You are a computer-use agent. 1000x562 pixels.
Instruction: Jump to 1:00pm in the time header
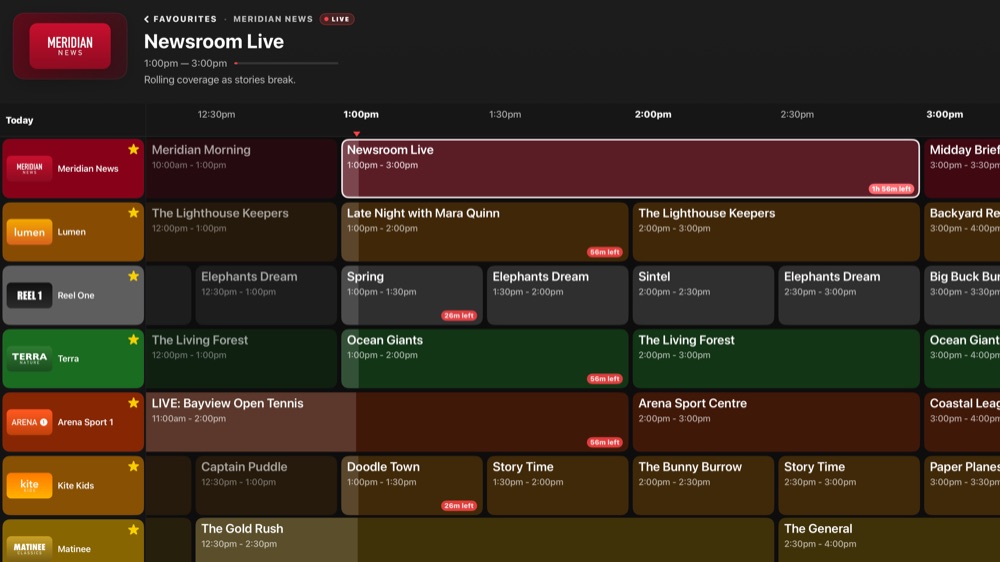click(361, 114)
